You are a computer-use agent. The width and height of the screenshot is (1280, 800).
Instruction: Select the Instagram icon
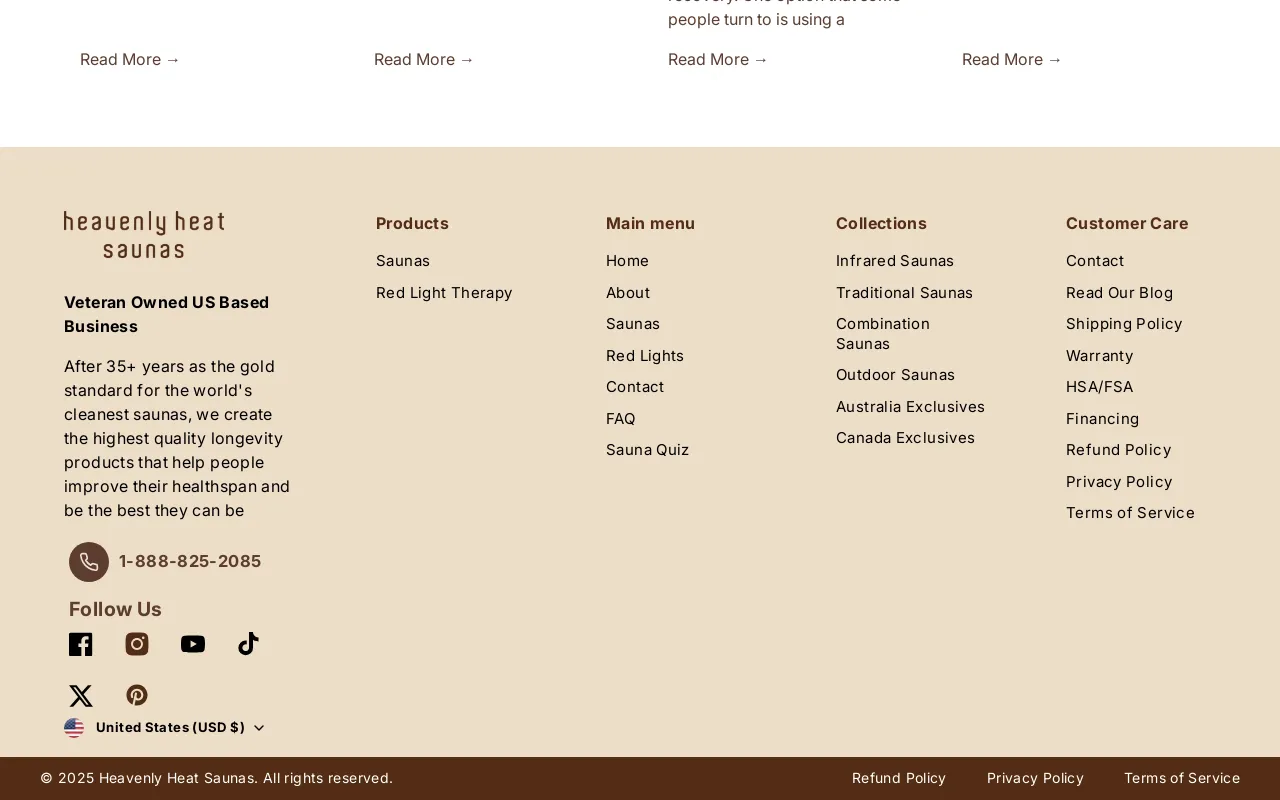(137, 643)
